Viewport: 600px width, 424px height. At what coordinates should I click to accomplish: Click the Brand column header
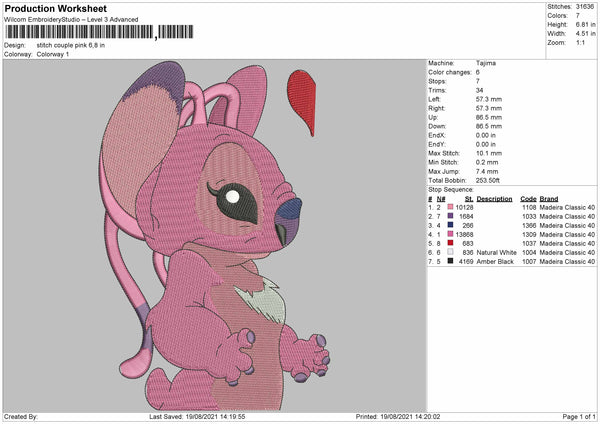(549, 199)
